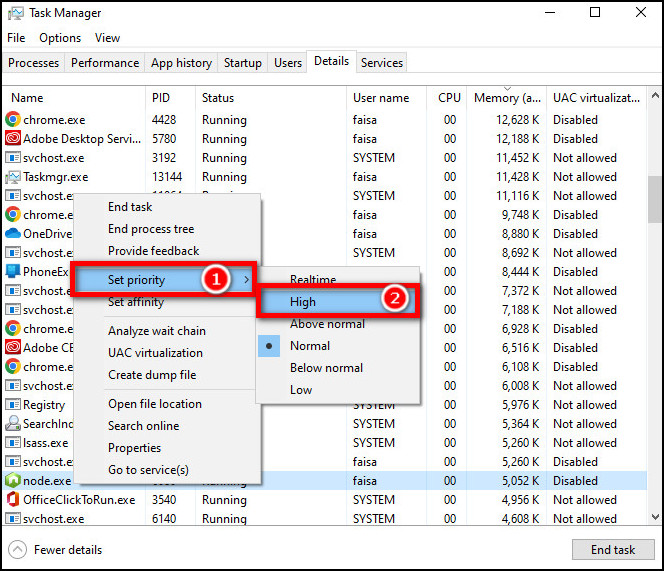Click the svchost.exe icon with PID 3192

tap(13, 158)
